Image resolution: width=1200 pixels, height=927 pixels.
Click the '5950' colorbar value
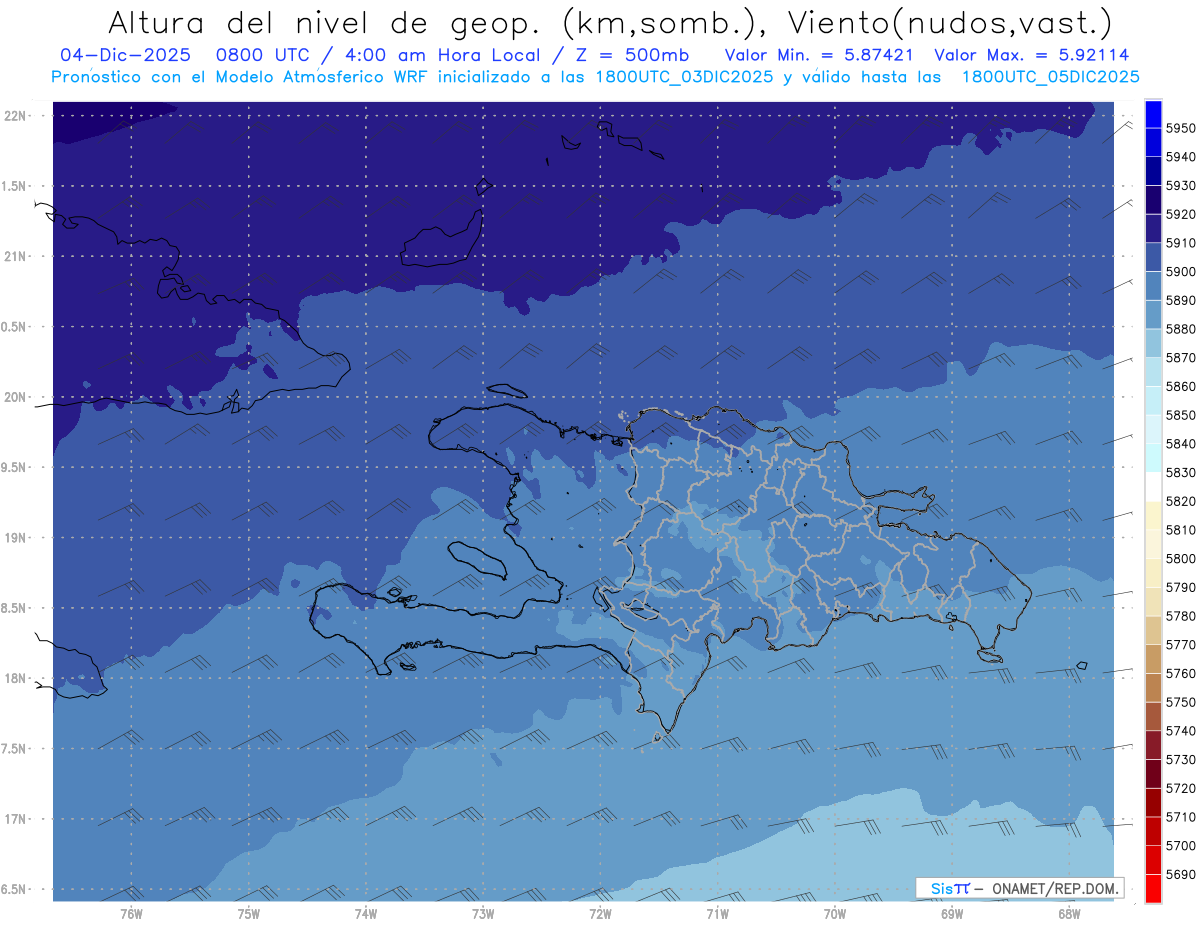coord(1181,129)
